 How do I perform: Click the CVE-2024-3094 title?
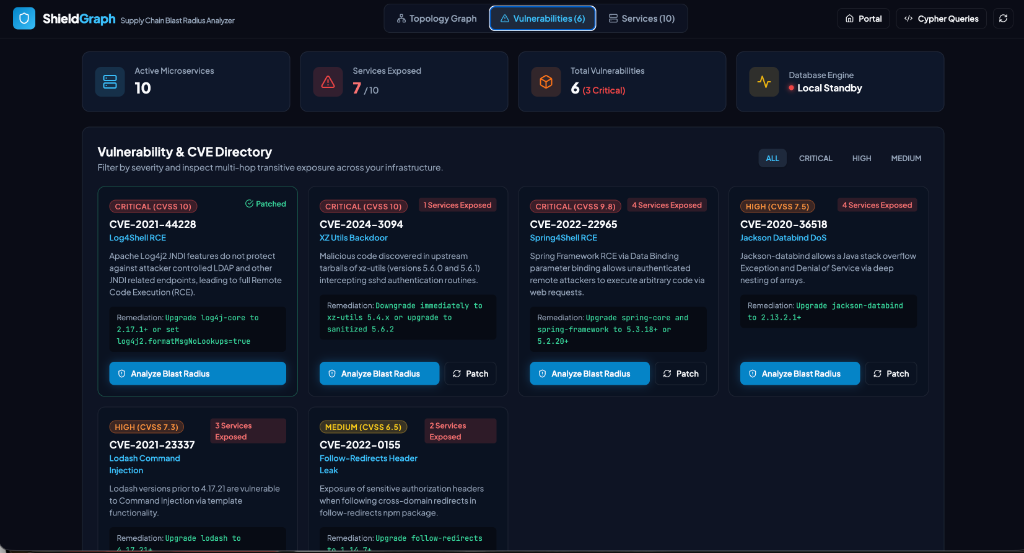[x=361, y=224]
